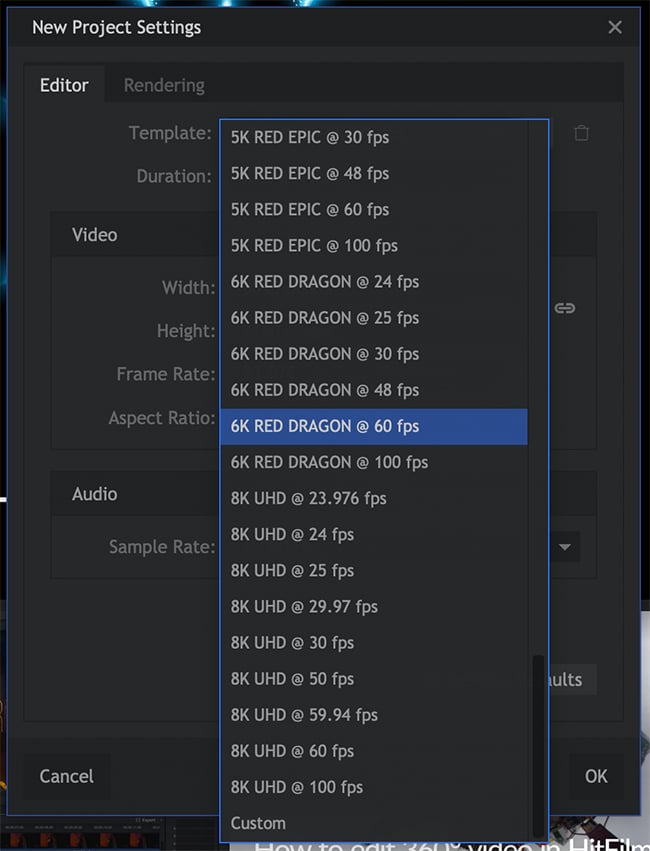Screen dimensions: 650x851
Task: Switch to the Editor tab
Action: click(x=64, y=85)
